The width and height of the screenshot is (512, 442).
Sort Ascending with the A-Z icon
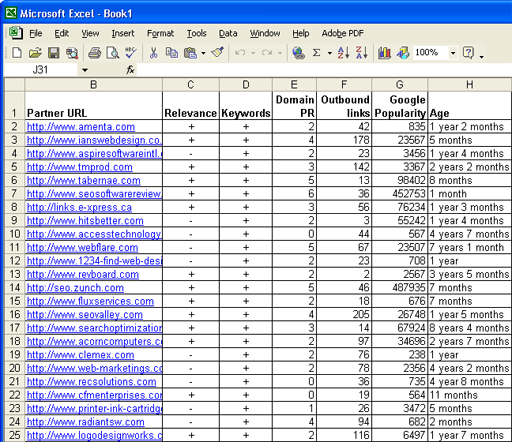coord(343,53)
